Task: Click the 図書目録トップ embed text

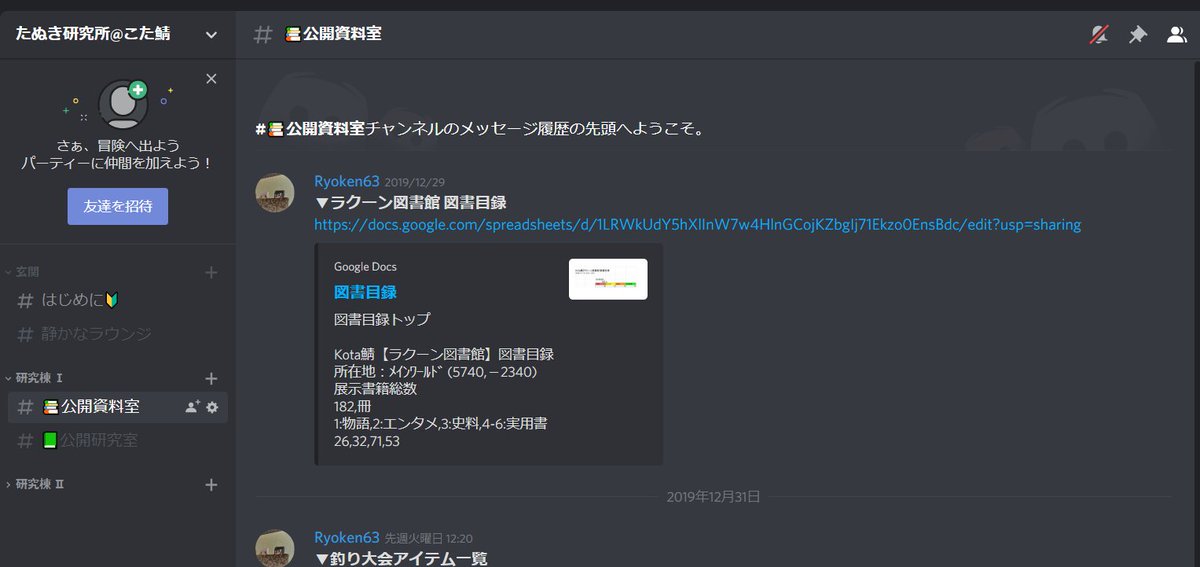Action: coord(382,320)
